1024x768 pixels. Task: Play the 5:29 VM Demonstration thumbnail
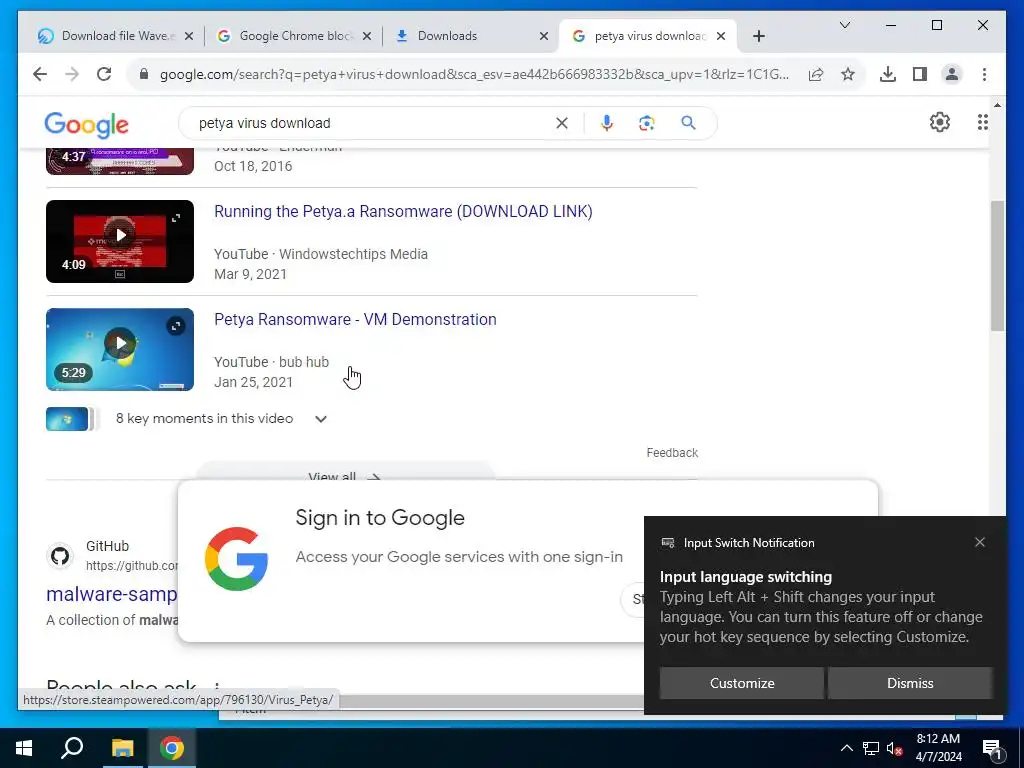120,349
